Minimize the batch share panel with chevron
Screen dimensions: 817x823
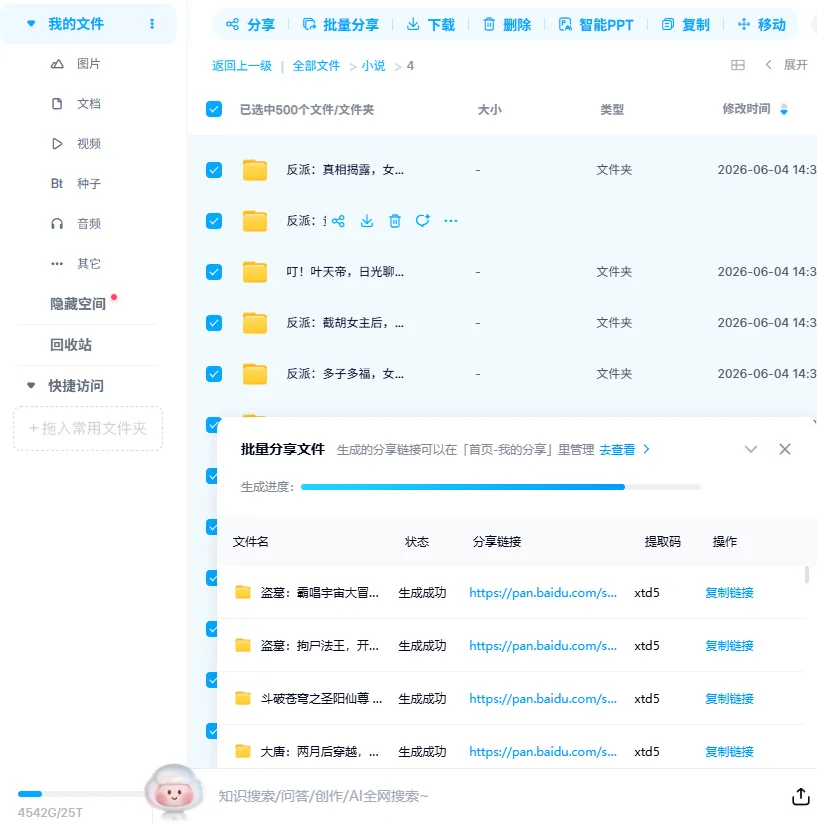751,449
